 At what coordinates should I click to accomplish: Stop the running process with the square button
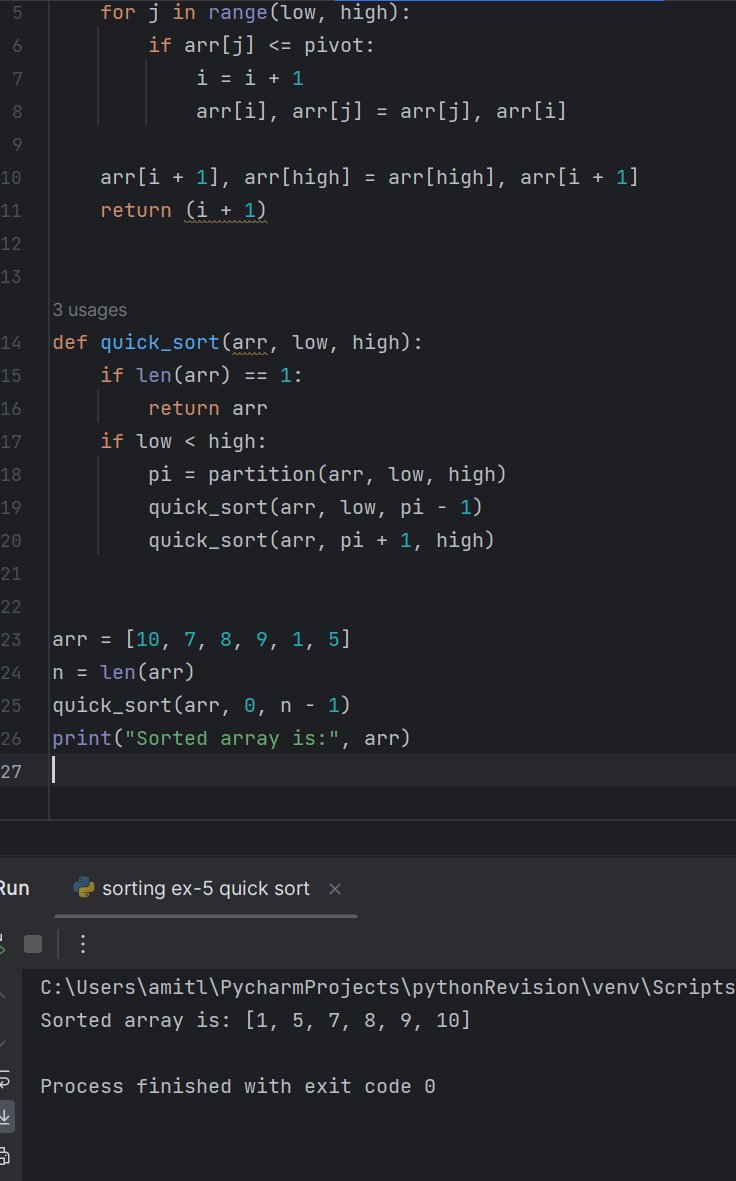pos(33,944)
